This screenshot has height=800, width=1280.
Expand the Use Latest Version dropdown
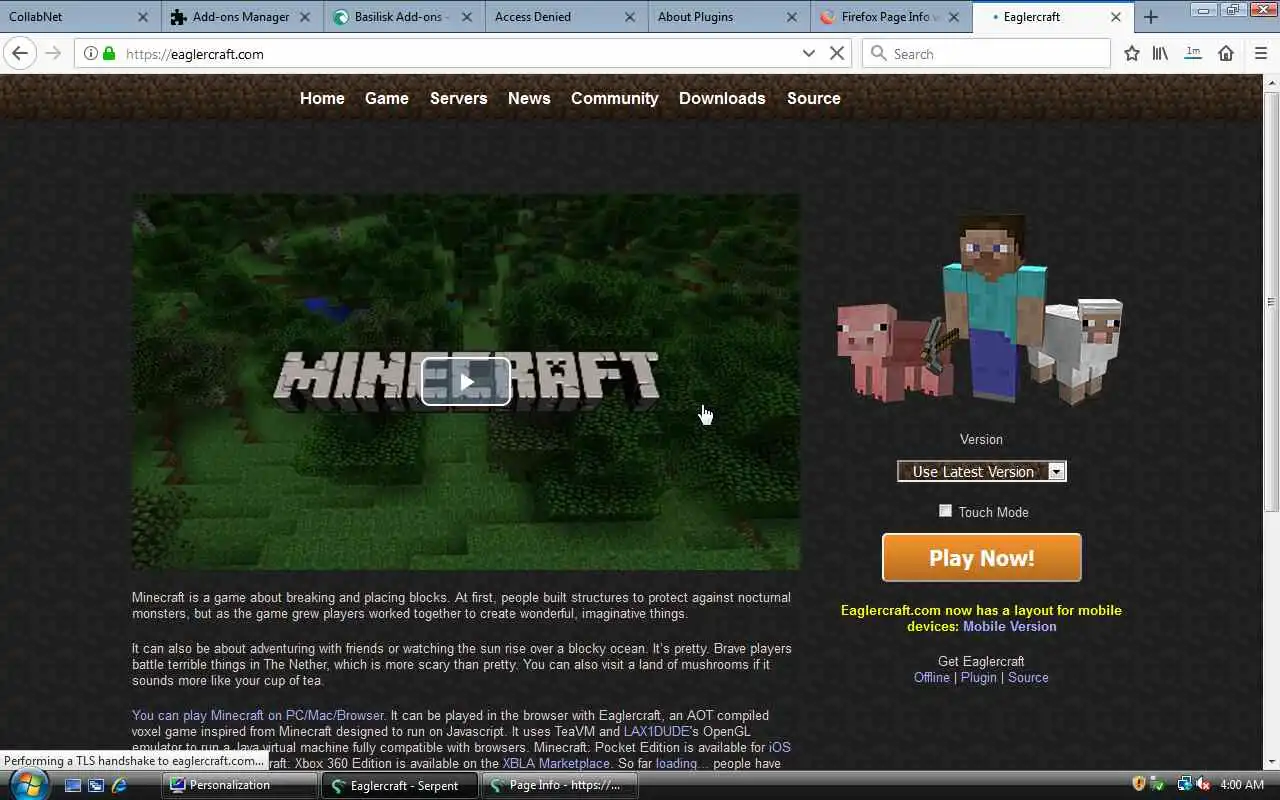point(982,471)
